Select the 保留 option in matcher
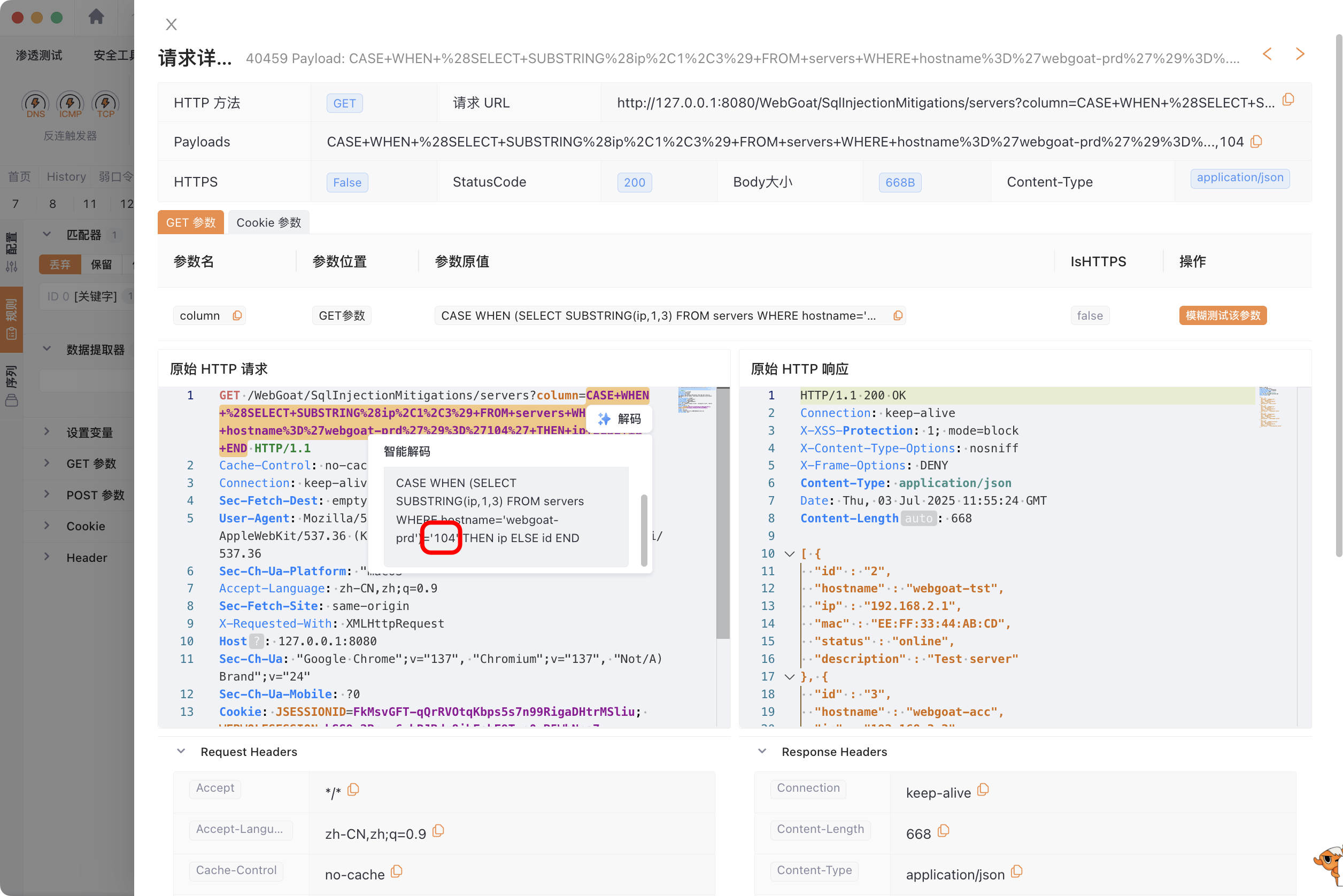The image size is (1343, 896). (x=102, y=265)
